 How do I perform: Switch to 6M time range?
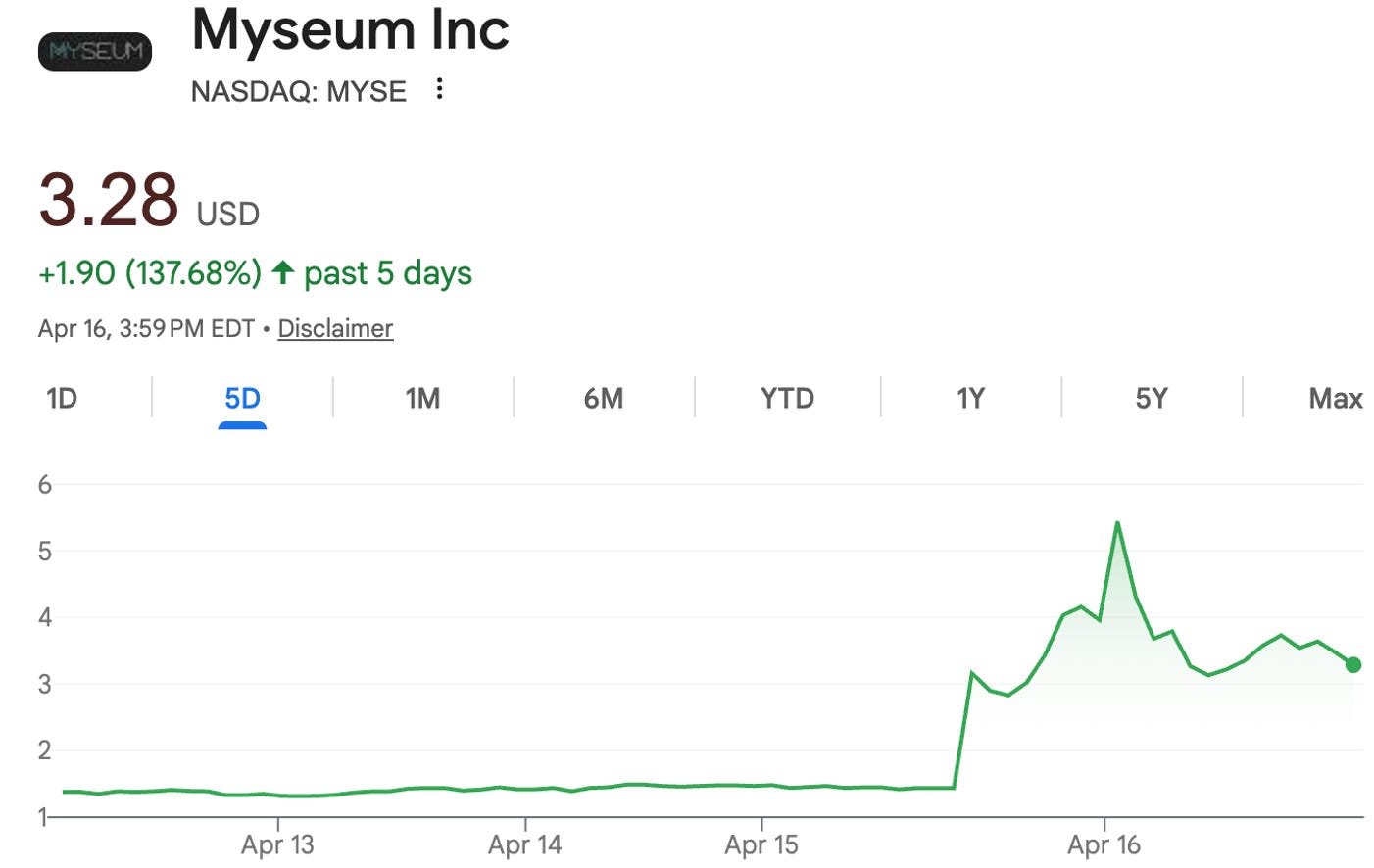(604, 398)
